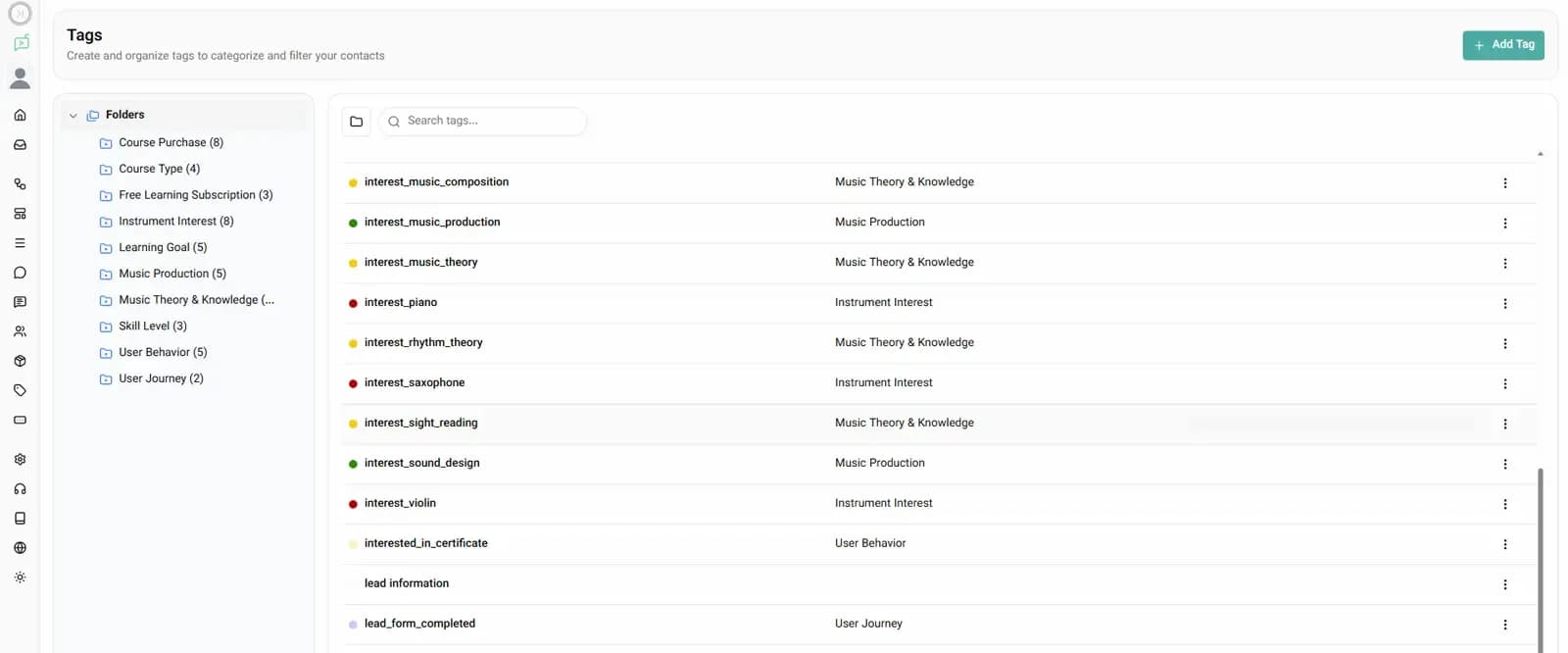
Task: Select the Course Type (4) folder
Action: click(150, 169)
